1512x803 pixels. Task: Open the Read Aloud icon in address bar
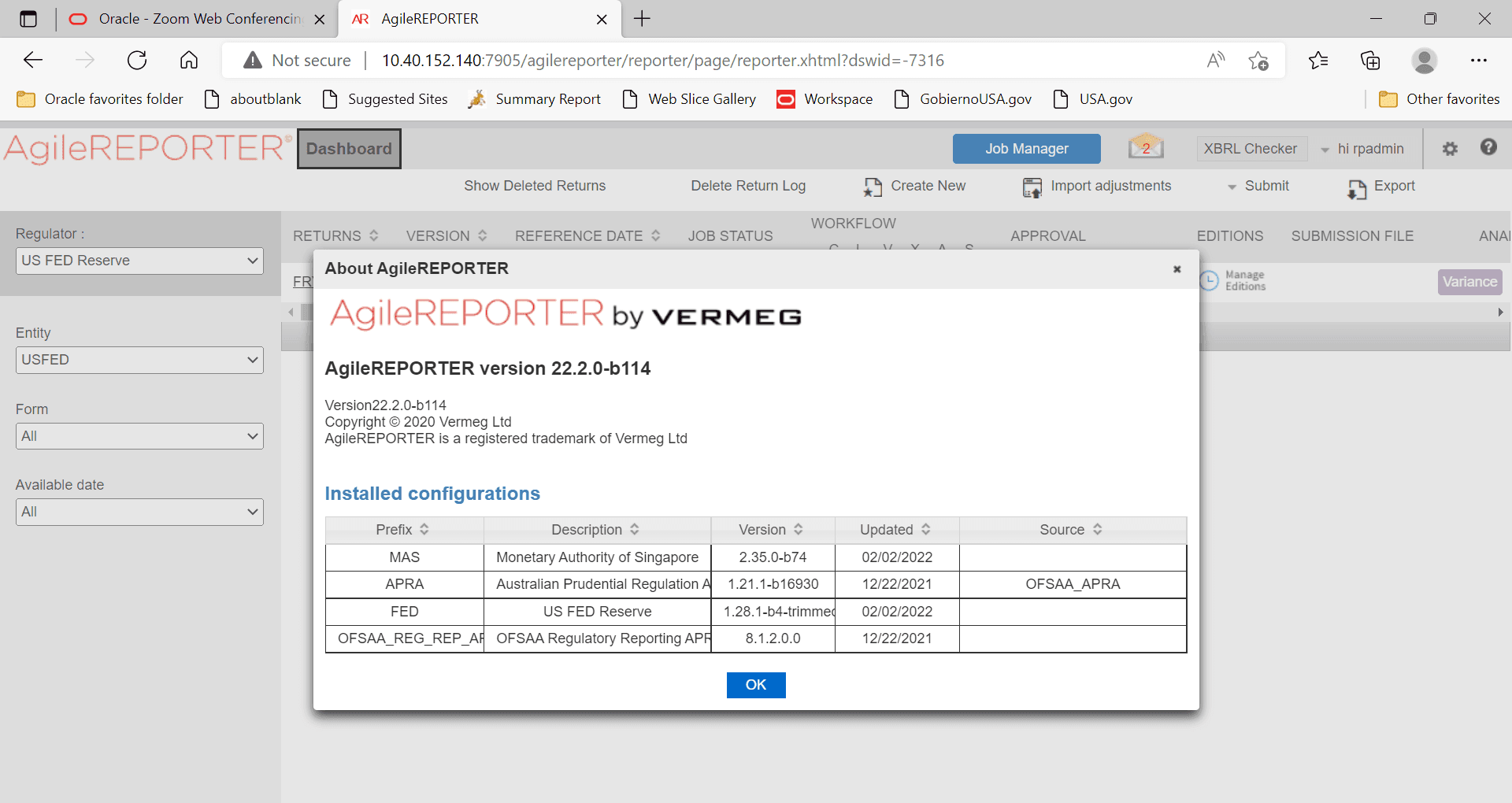(x=1216, y=61)
